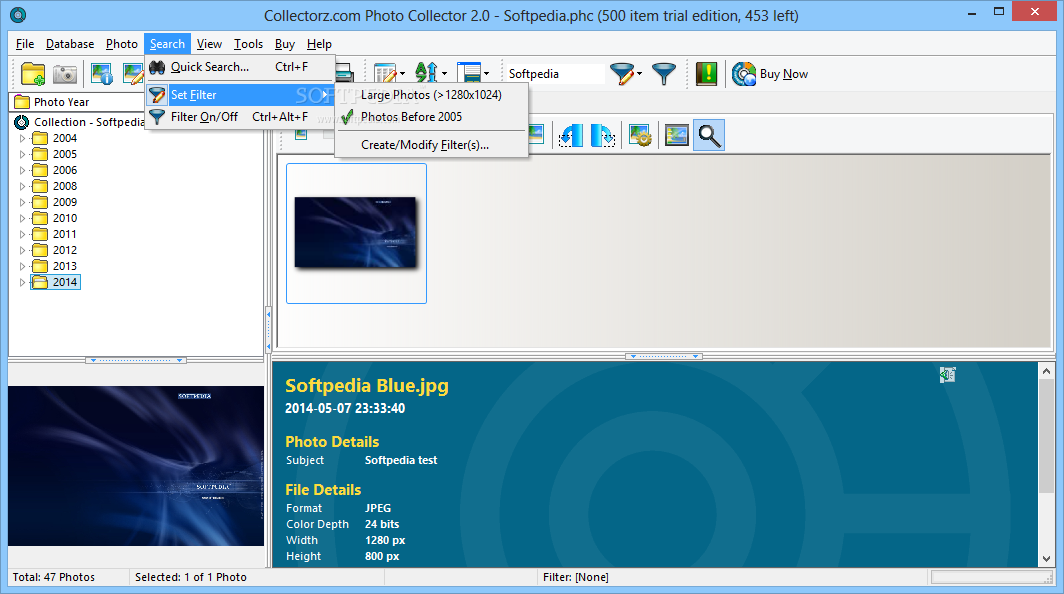Open dropdown arrow beside sort icon

[x=444, y=73]
